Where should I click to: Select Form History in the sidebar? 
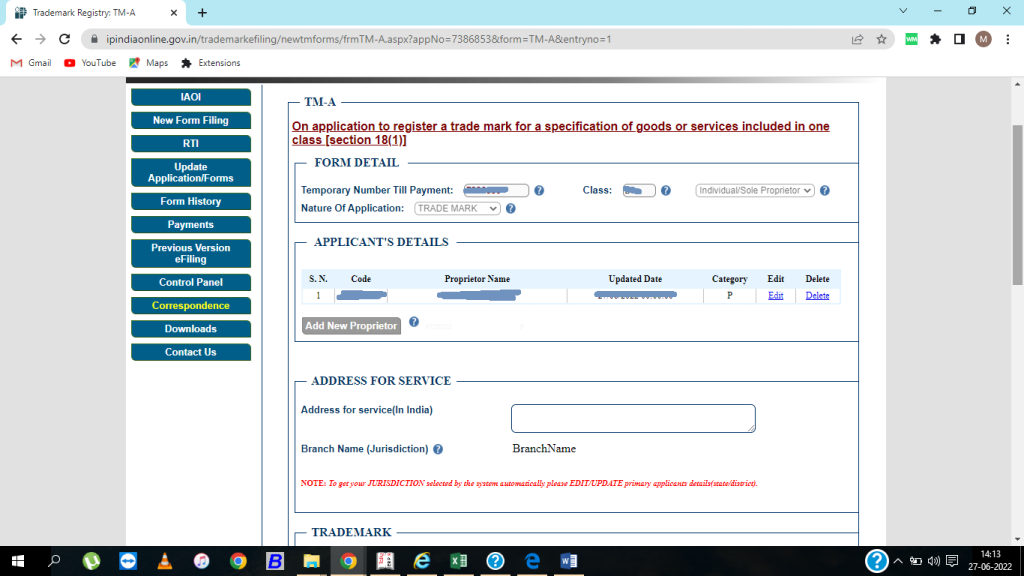pyautogui.click(x=190, y=201)
